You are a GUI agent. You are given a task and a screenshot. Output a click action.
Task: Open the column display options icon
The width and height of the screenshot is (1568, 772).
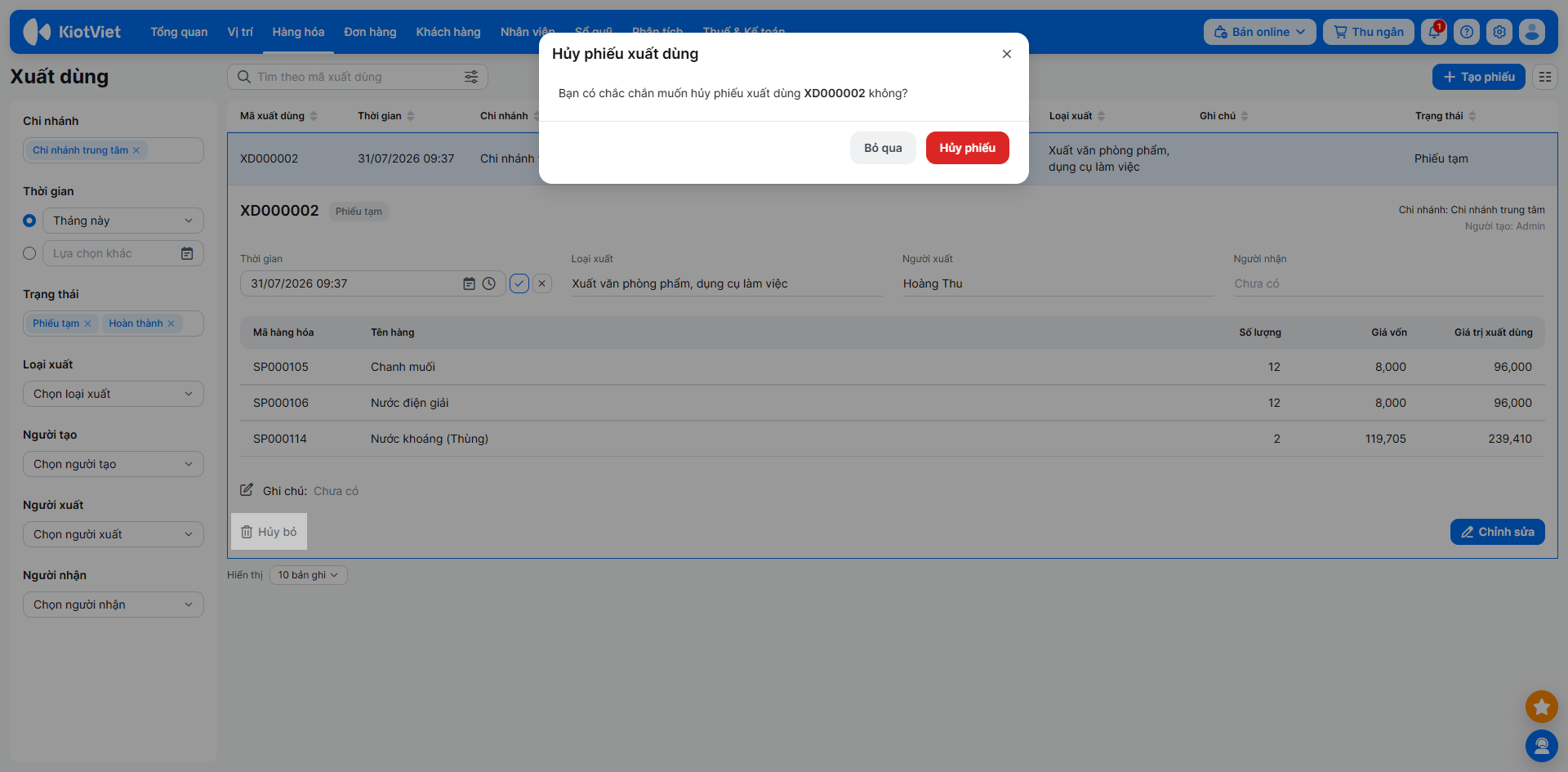(1545, 77)
